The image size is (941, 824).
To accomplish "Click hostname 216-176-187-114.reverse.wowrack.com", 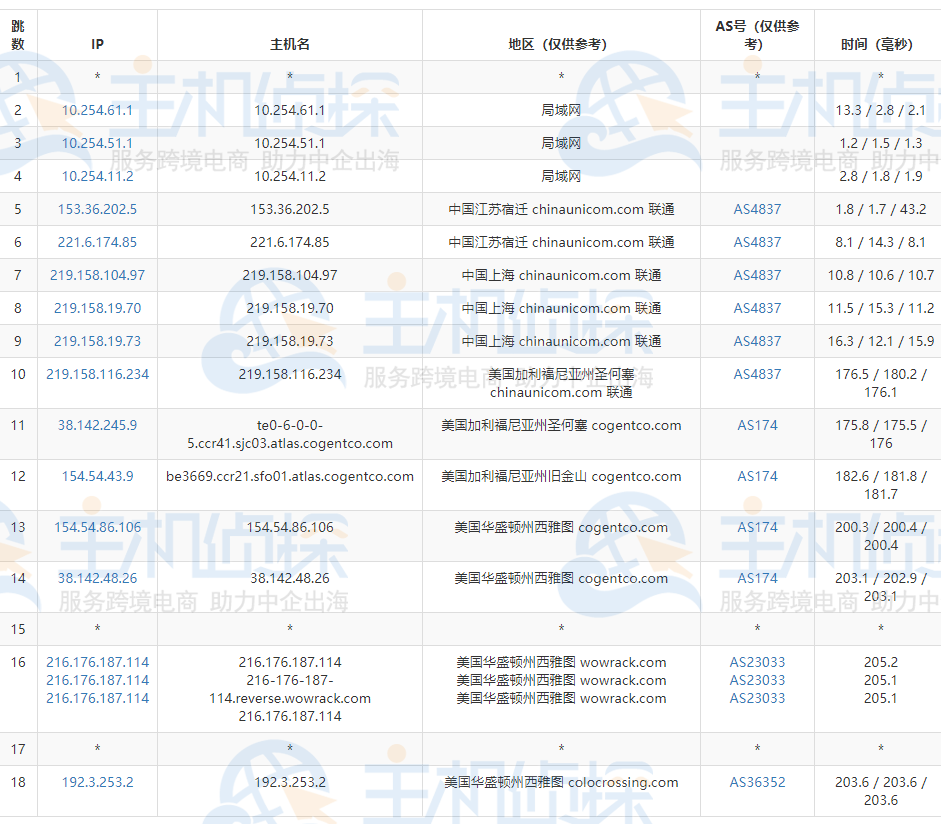I will click(x=289, y=691).
